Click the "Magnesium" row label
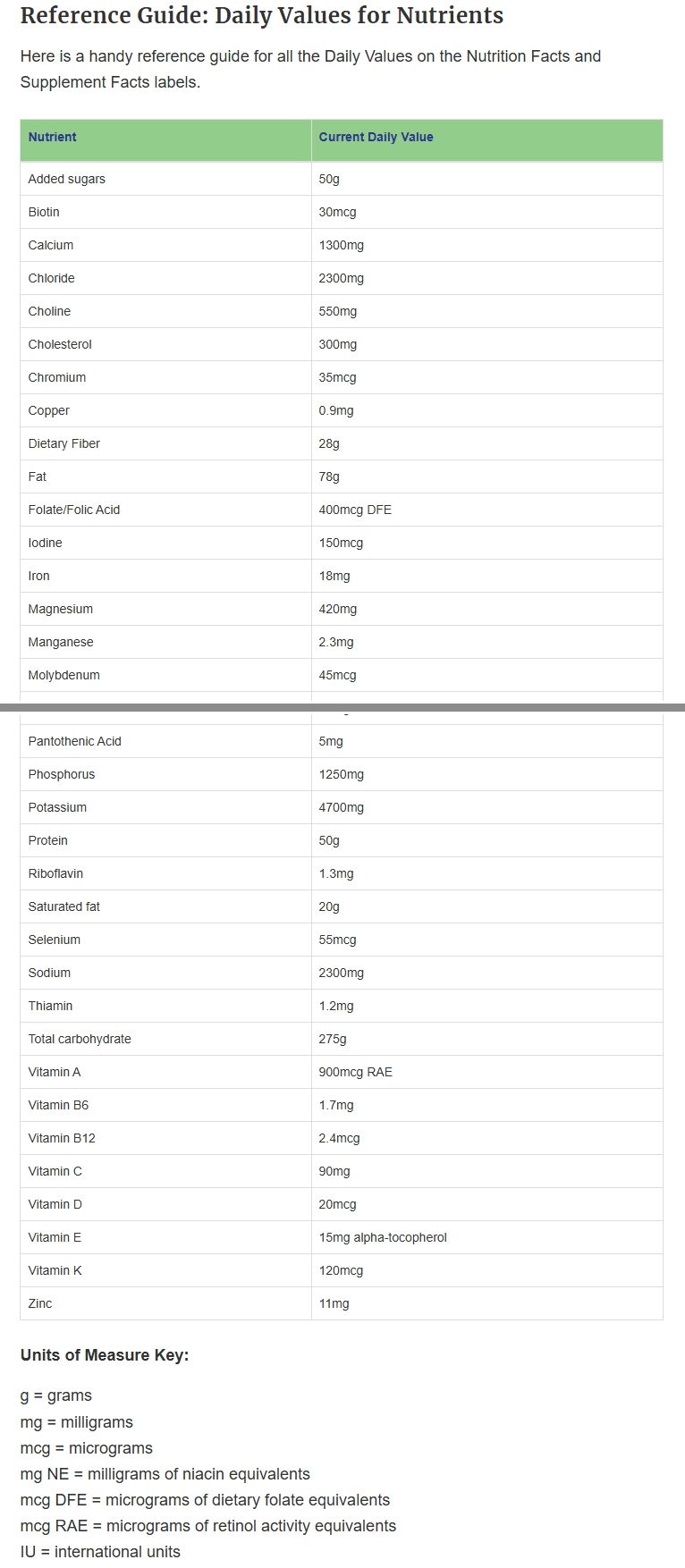The image size is (685, 1568). tap(60, 609)
